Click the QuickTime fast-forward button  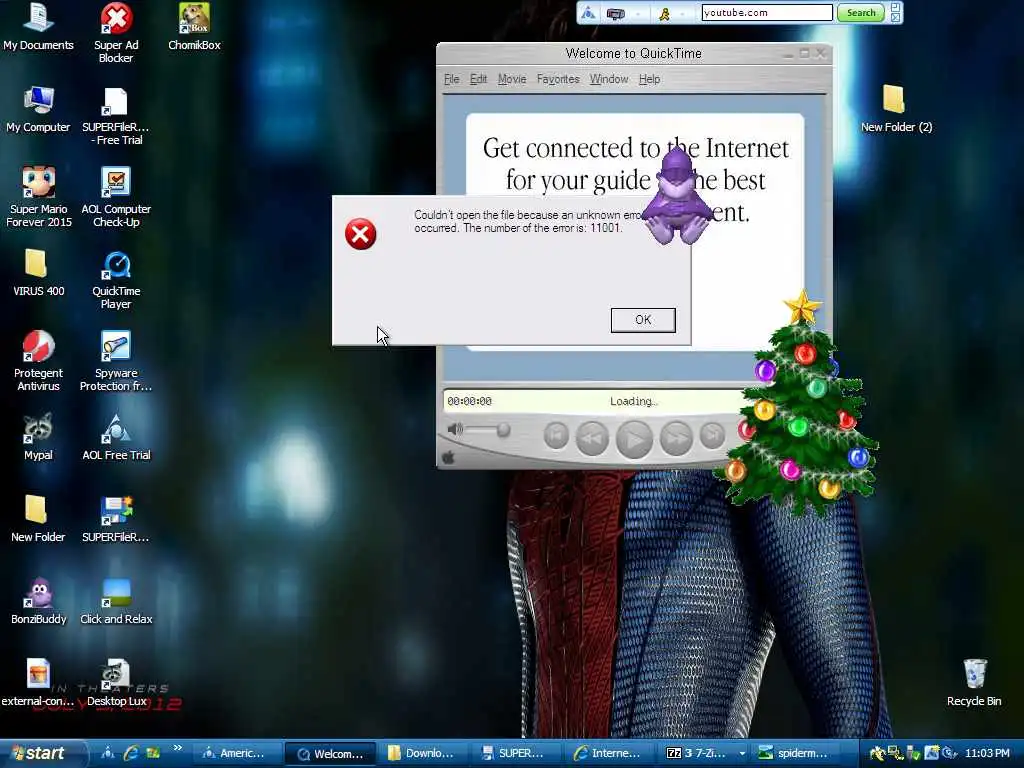[676, 438]
